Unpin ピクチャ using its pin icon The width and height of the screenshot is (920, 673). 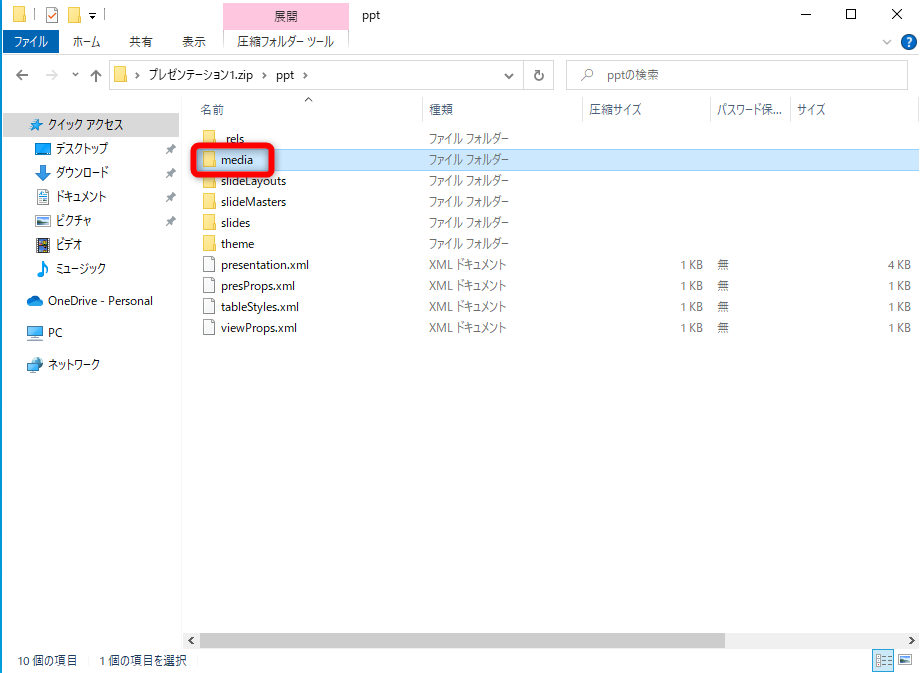170,221
